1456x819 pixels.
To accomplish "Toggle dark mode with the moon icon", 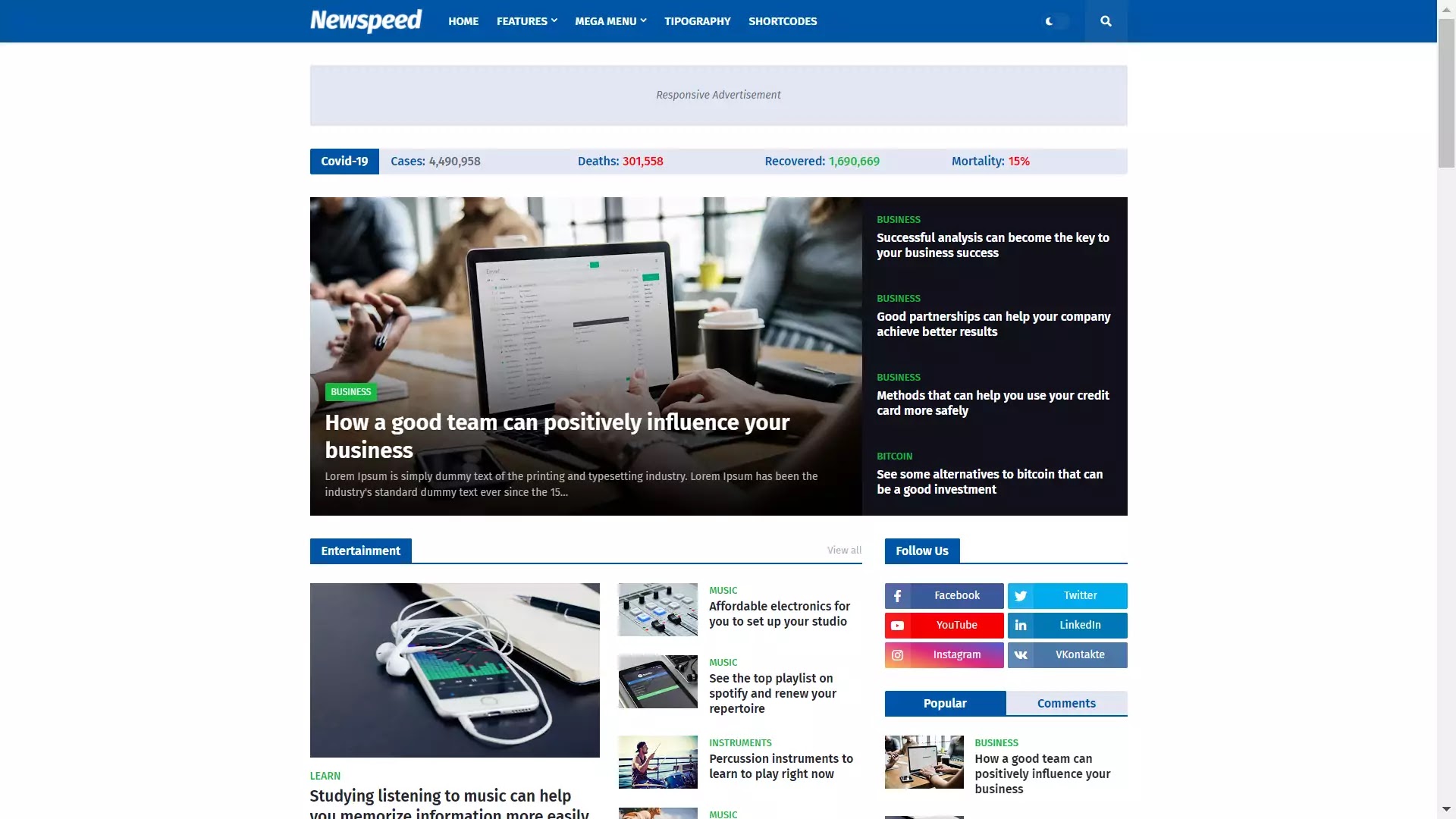I will pyautogui.click(x=1049, y=21).
